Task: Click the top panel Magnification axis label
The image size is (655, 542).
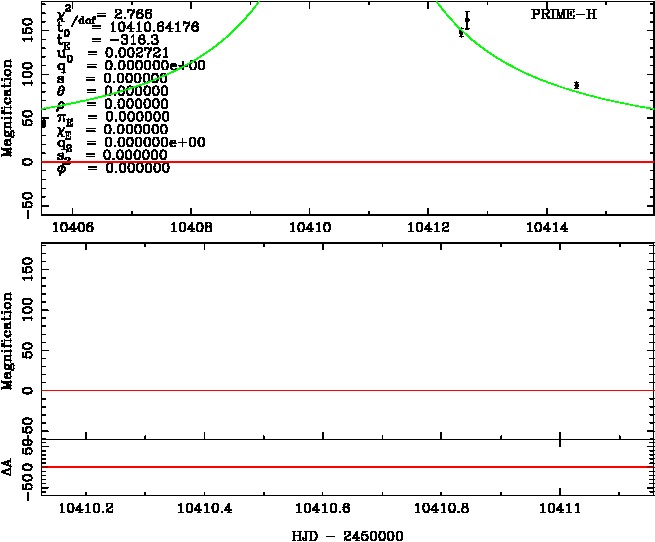Action: 9,108
